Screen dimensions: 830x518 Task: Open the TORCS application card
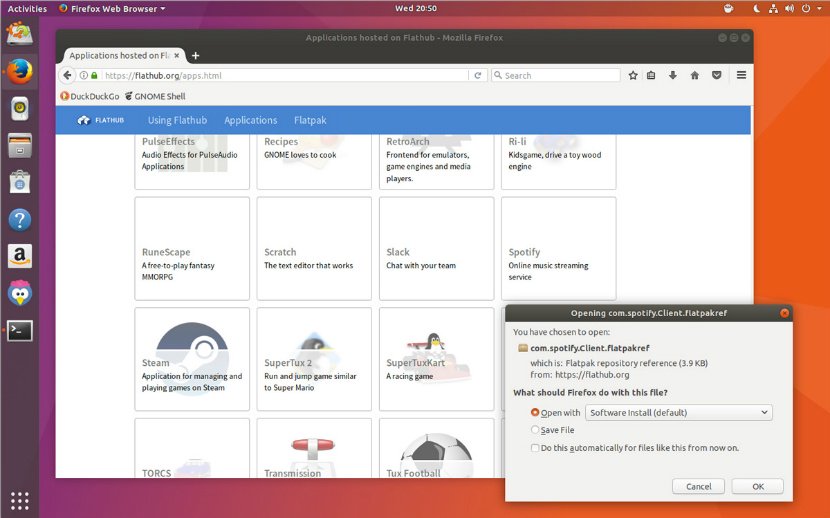click(192, 448)
